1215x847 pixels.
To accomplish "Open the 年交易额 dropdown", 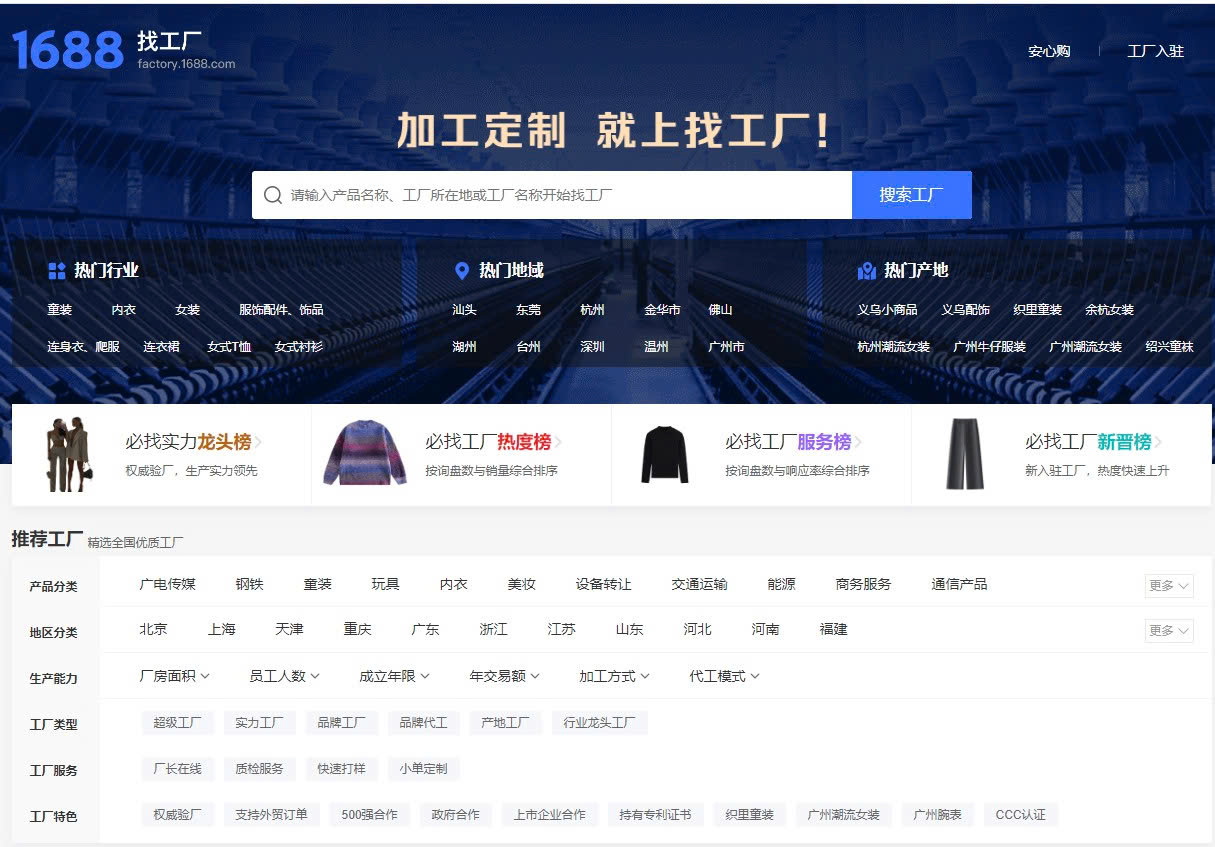I will pos(502,676).
